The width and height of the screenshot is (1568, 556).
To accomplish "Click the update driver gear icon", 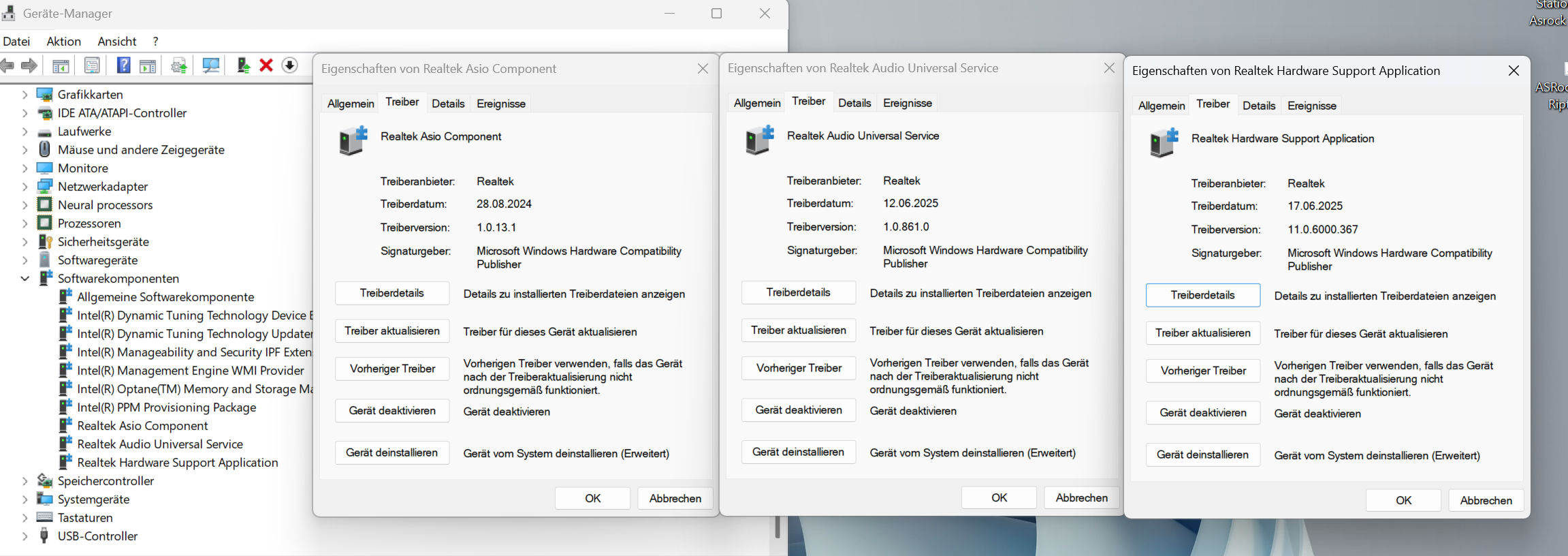I will [179, 65].
